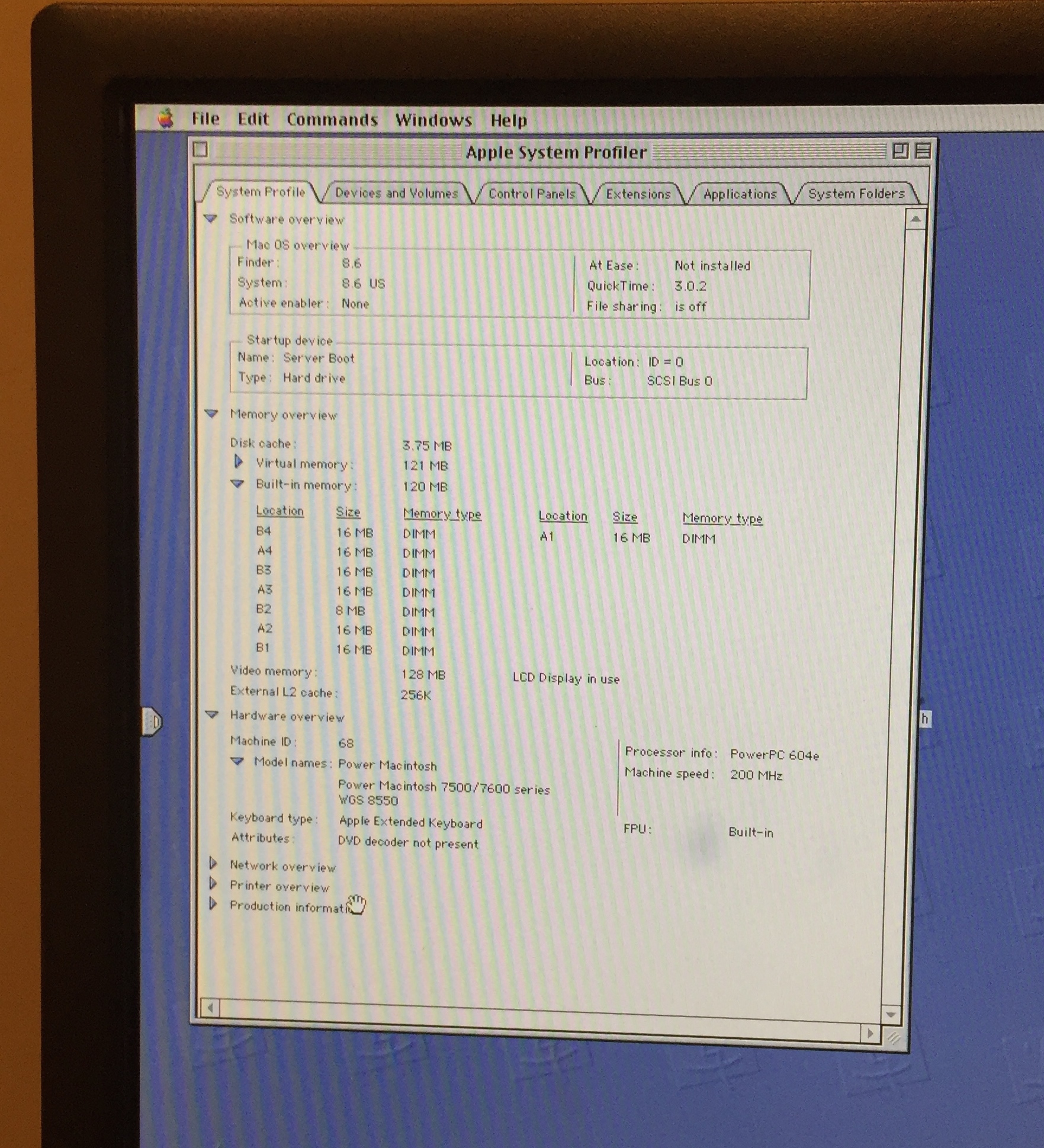Switch to Devices and Volumes tab
This screenshot has height=1148, width=1044.
coord(397,193)
